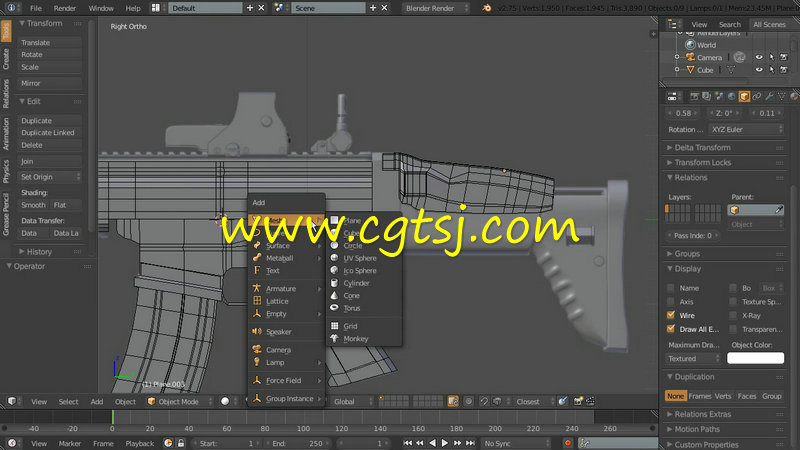Enable the Axis display checkbox
800x450 pixels.
tap(671, 302)
